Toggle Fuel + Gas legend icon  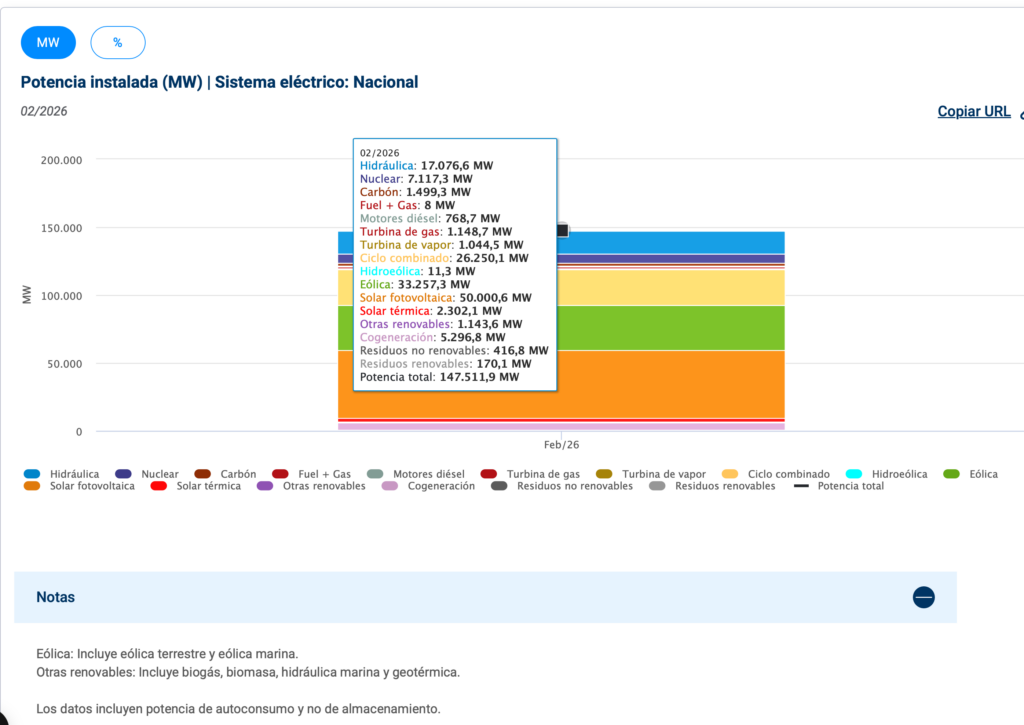click(x=280, y=474)
